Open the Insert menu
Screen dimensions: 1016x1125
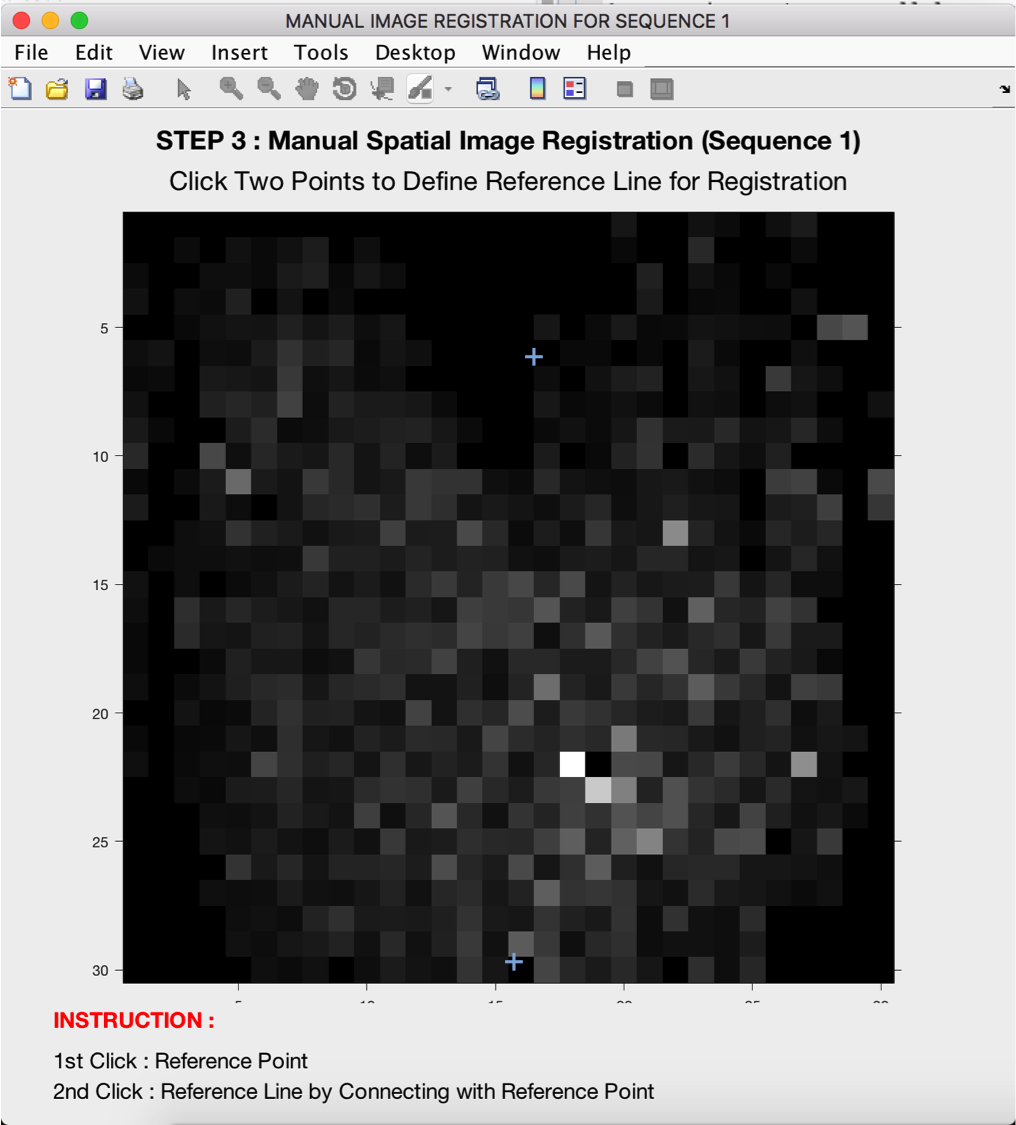239,53
